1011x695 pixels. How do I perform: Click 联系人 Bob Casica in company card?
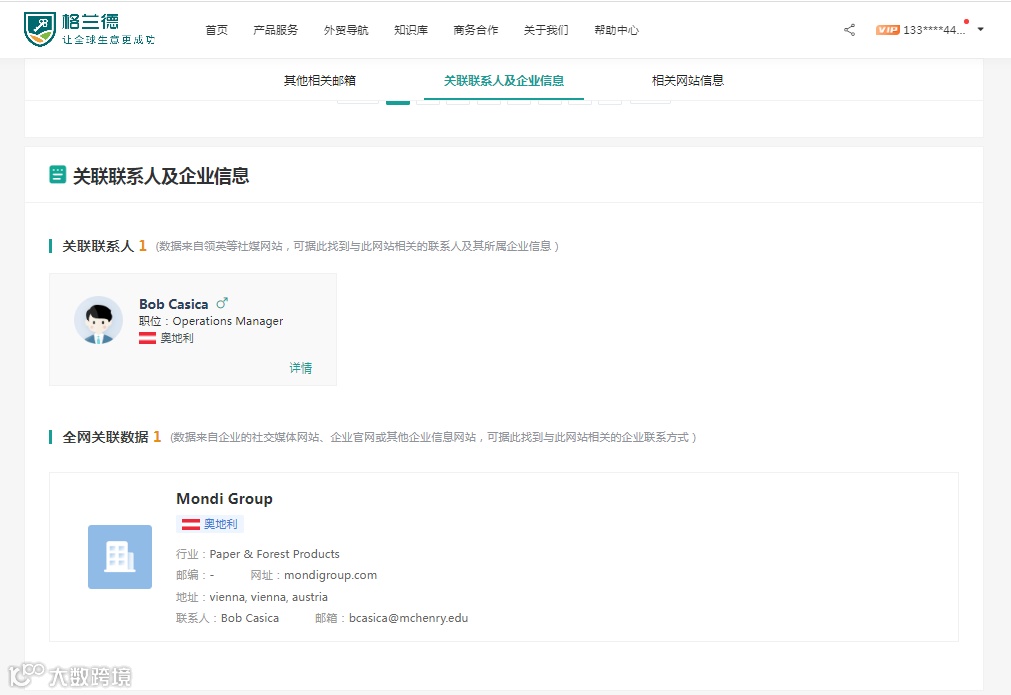pyautogui.click(x=250, y=618)
